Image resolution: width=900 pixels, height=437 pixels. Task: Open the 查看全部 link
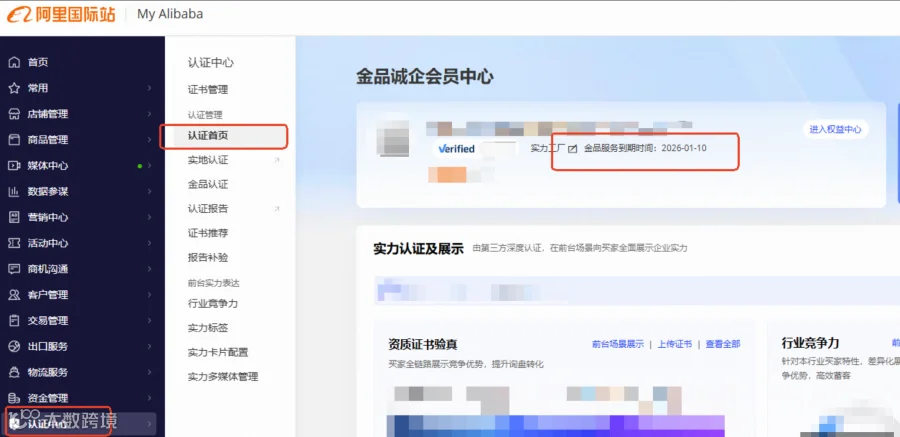point(723,344)
